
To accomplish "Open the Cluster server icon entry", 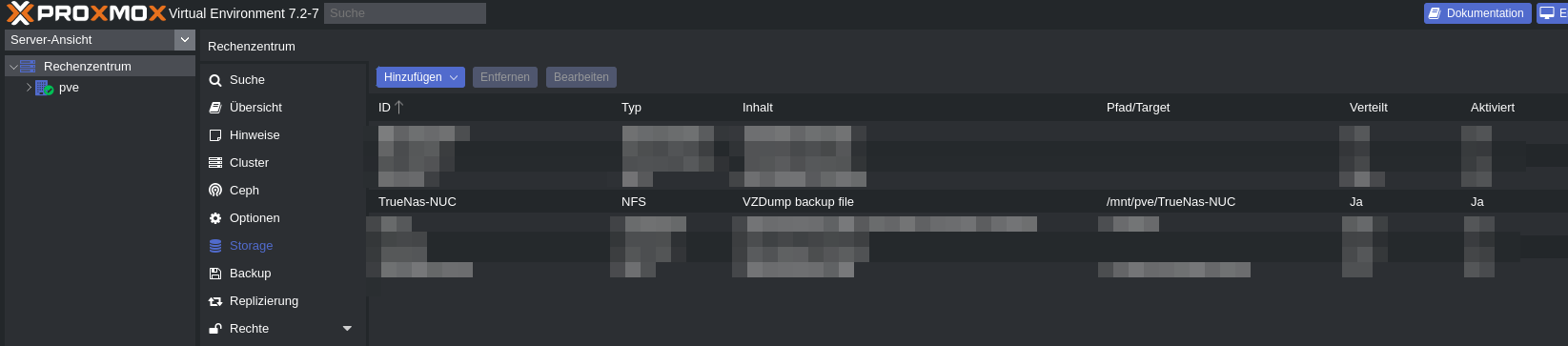I will click(x=215, y=163).
